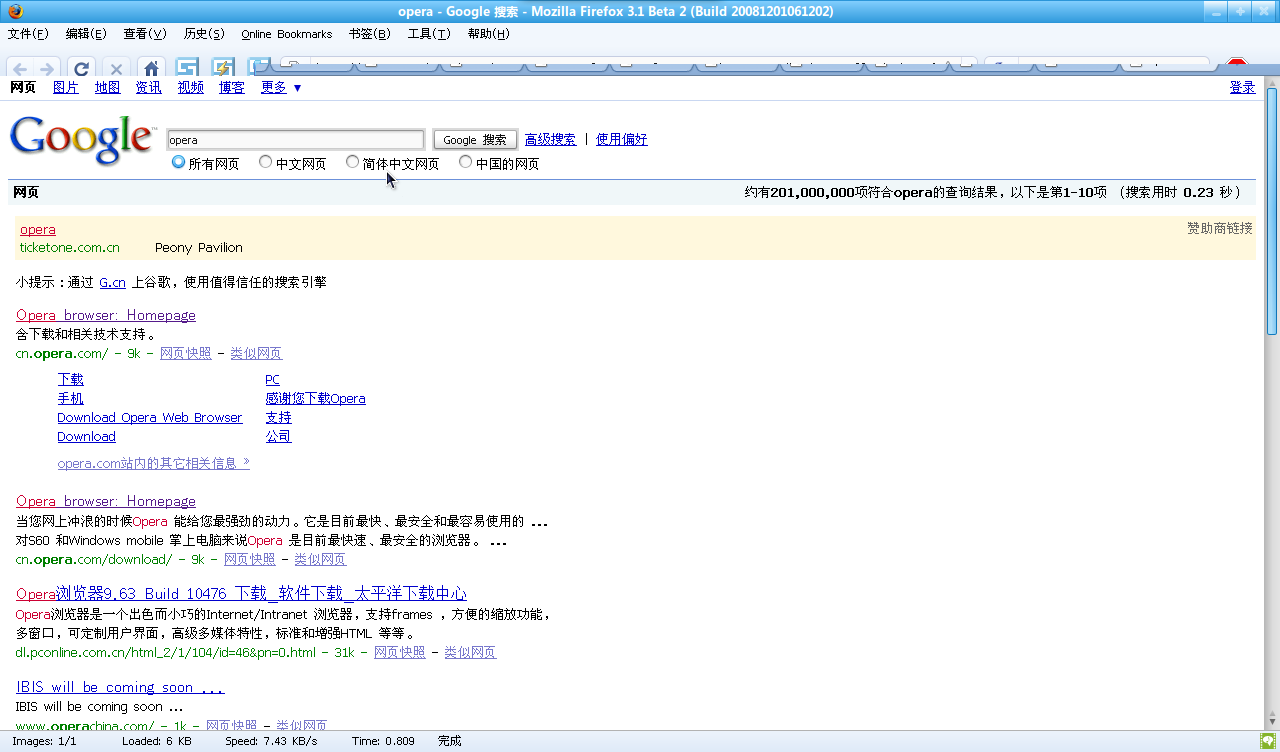Image resolution: width=1280 pixels, height=752 pixels.
Task: Open the 高级搜索 link
Action: (550, 140)
